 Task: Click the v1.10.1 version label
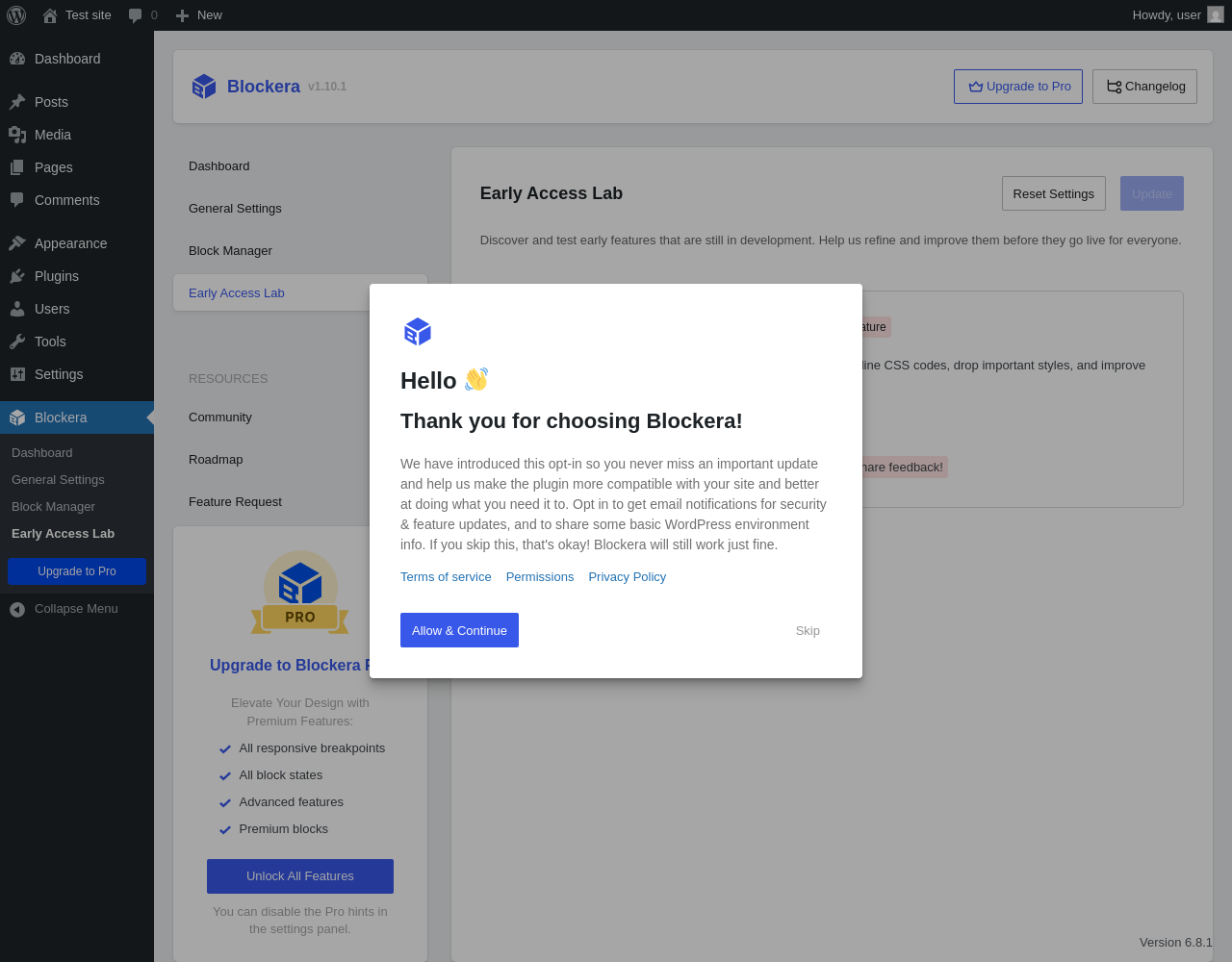[x=327, y=87]
